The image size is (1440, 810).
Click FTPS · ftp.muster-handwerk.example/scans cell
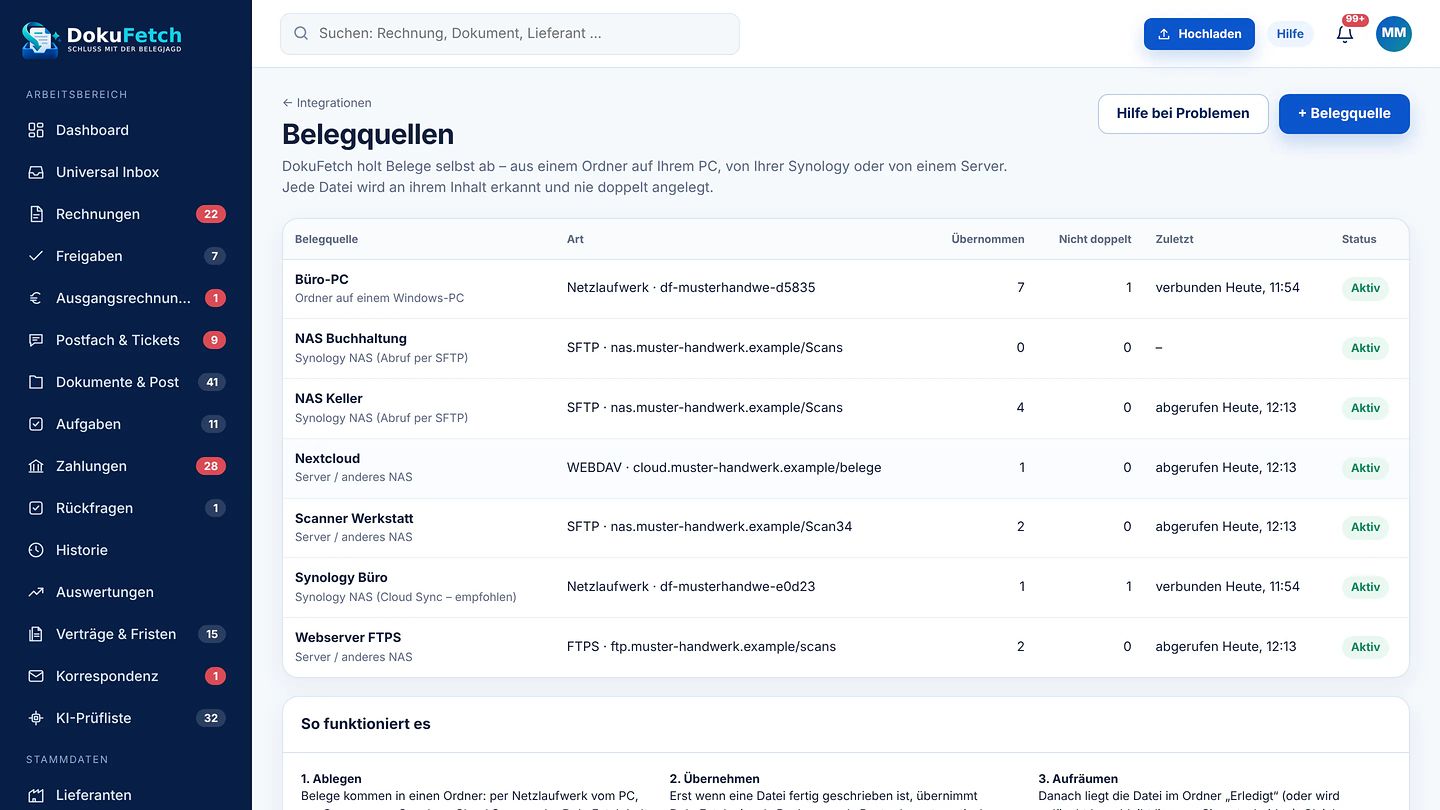click(x=701, y=647)
